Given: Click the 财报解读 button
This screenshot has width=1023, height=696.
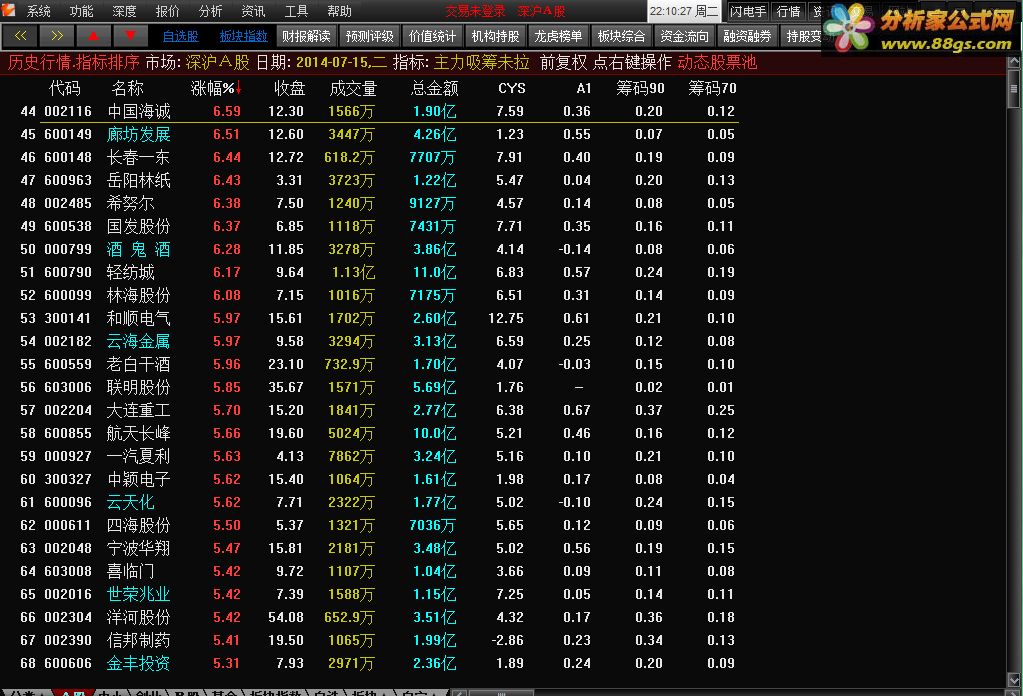Looking at the screenshot, I should [x=307, y=37].
